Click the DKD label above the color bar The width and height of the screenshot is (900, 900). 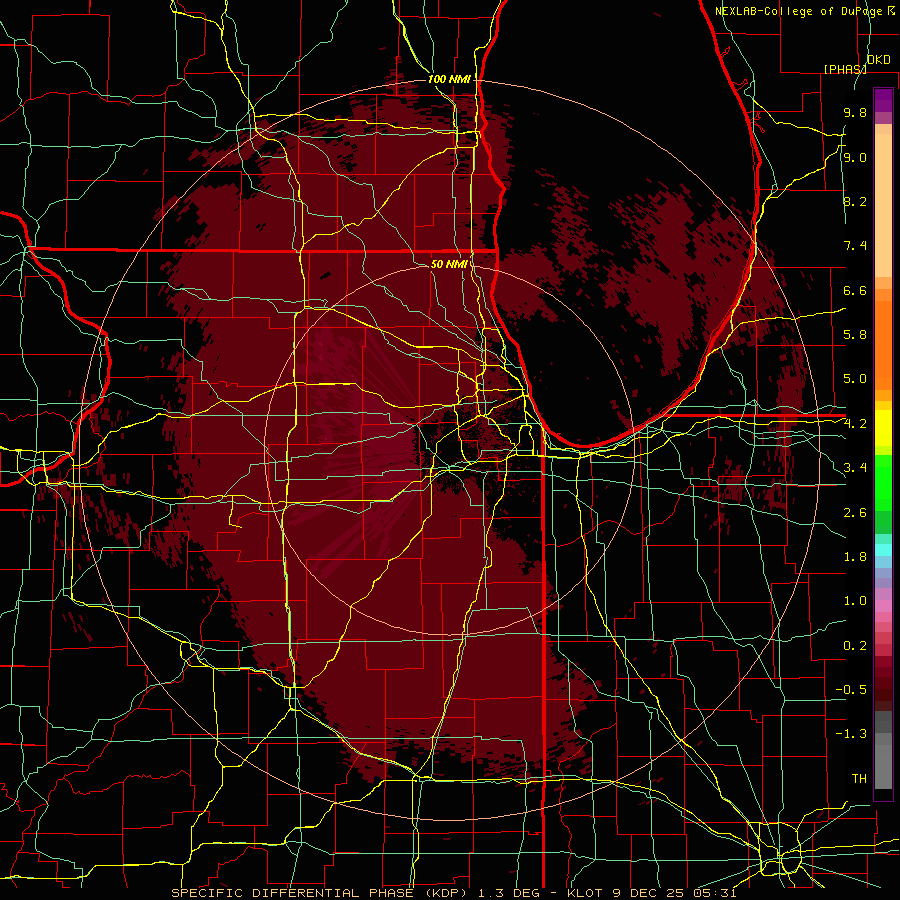coord(879,60)
